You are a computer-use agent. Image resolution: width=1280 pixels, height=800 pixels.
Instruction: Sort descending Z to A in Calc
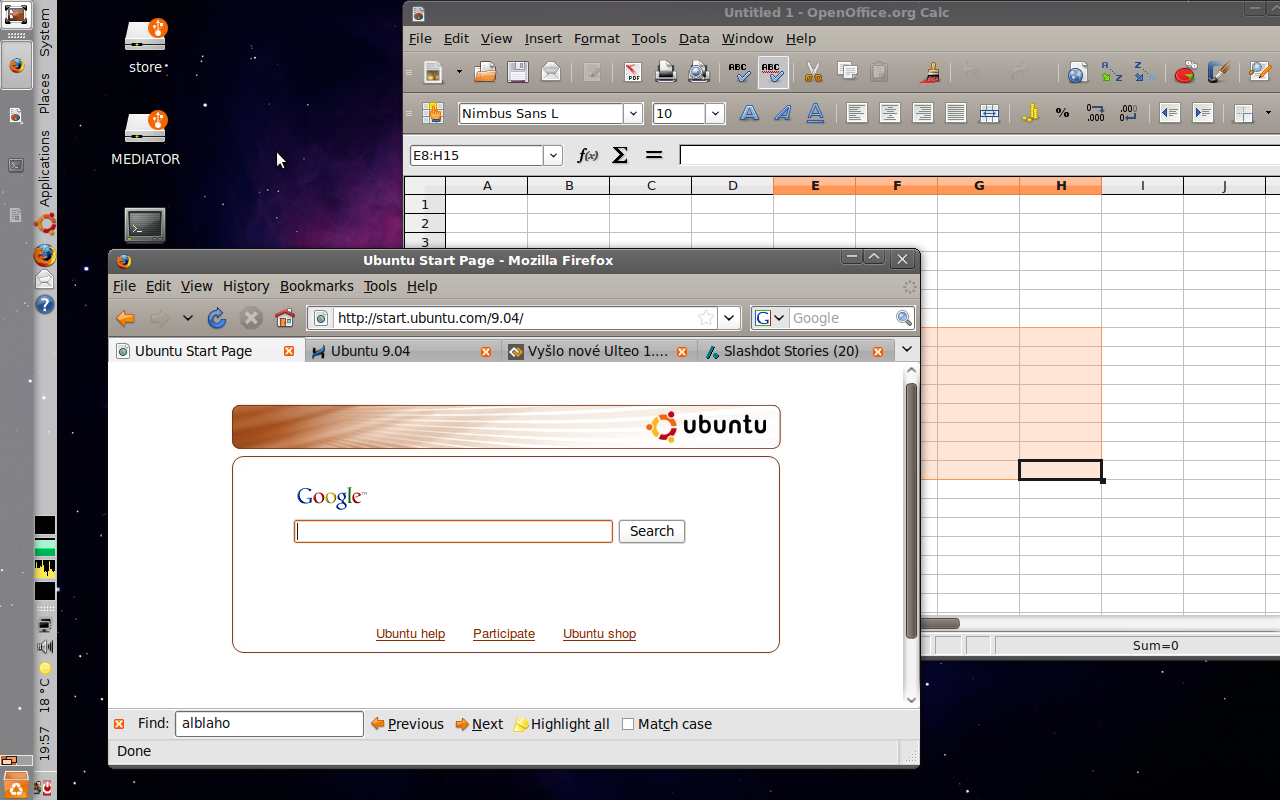coord(1144,72)
